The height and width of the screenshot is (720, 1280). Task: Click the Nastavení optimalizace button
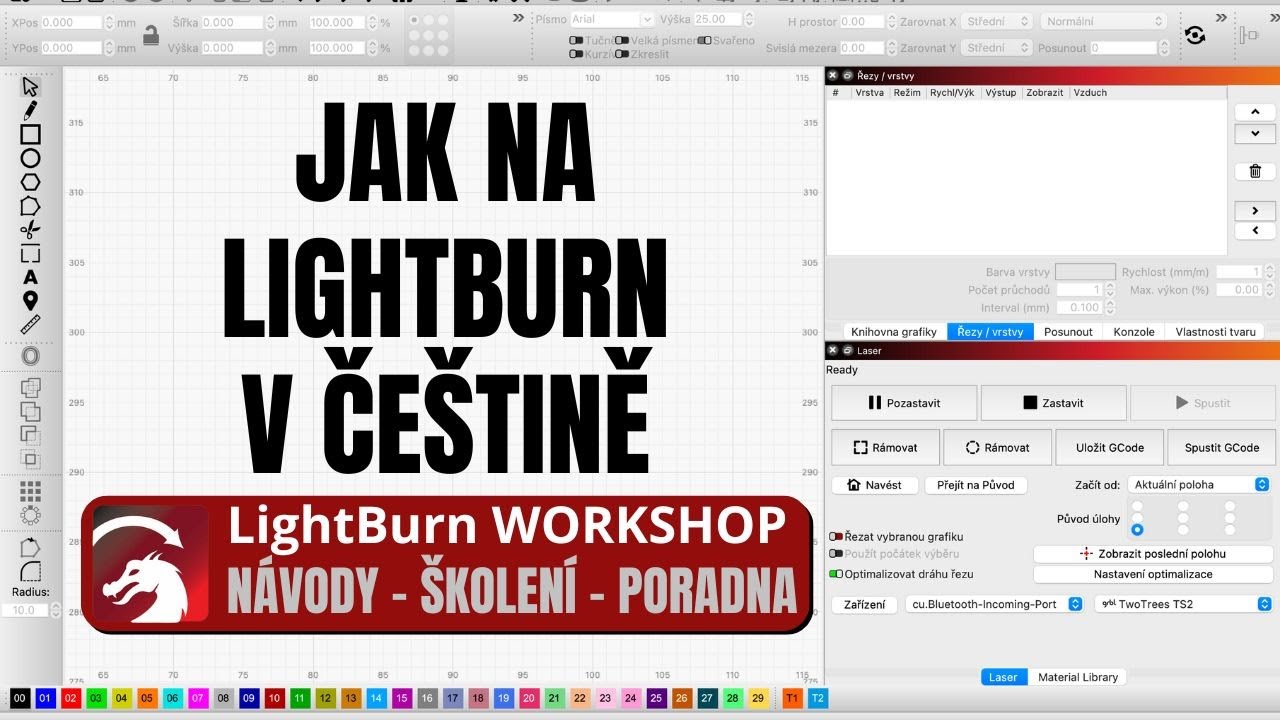pyautogui.click(x=1152, y=574)
